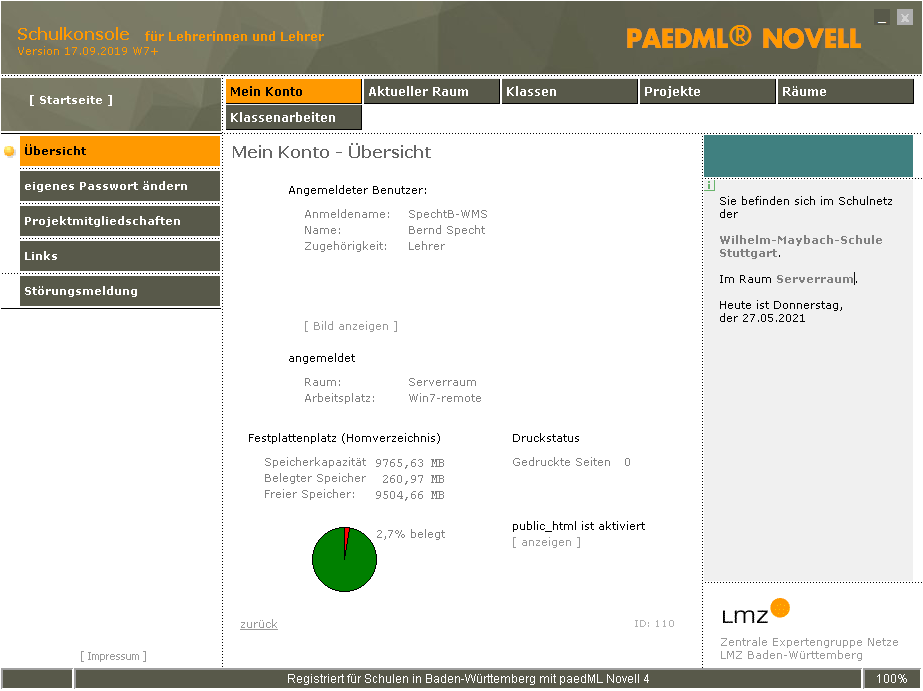Click the date 27.05.2021 text
Viewport: 923px width, 691px height.
point(773,318)
